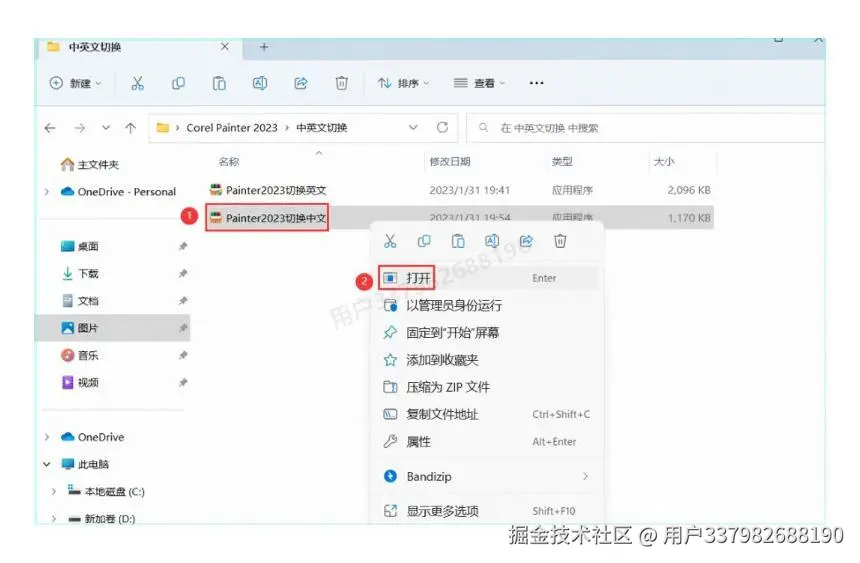860x563 pixels.
Task: Click the Delete trash icon in the Explorer toolbar
Action: (341, 83)
